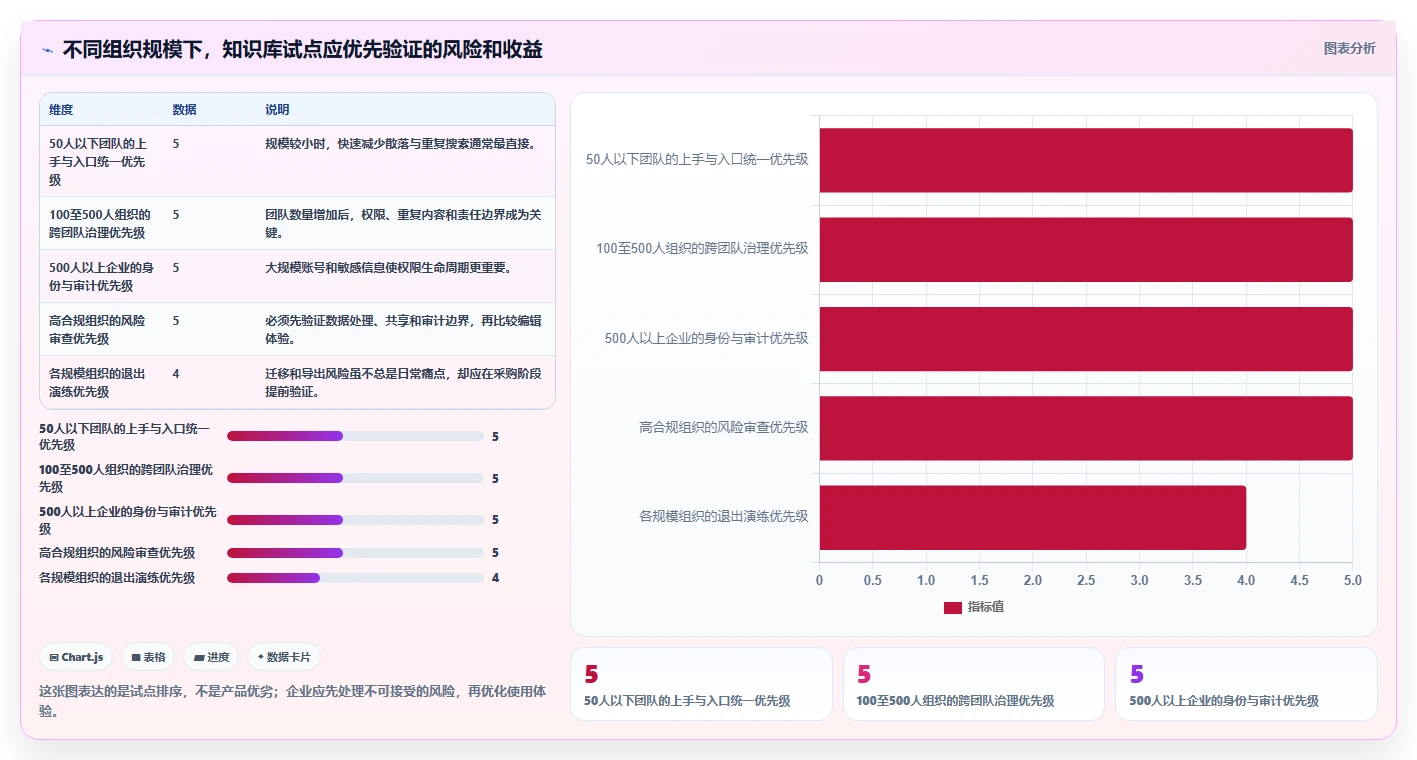Click the value 5 in the table's 高合规组织 row
1417x760 pixels.
176,321
